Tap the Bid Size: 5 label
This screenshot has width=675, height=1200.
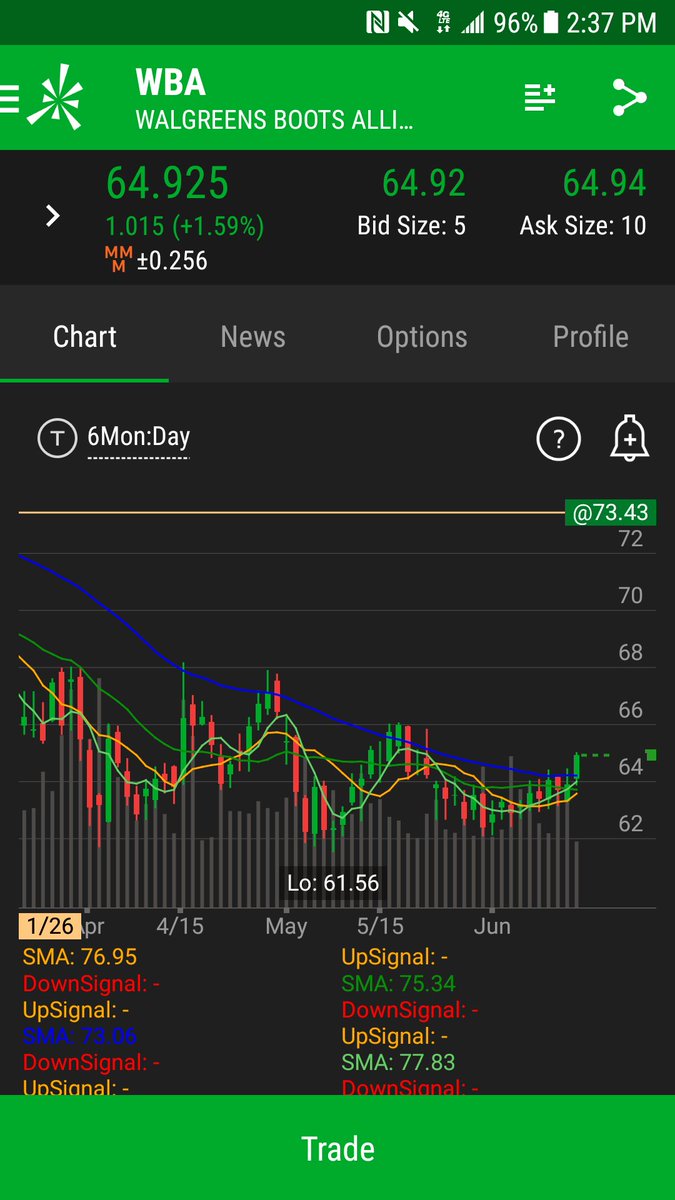pyautogui.click(x=411, y=226)
